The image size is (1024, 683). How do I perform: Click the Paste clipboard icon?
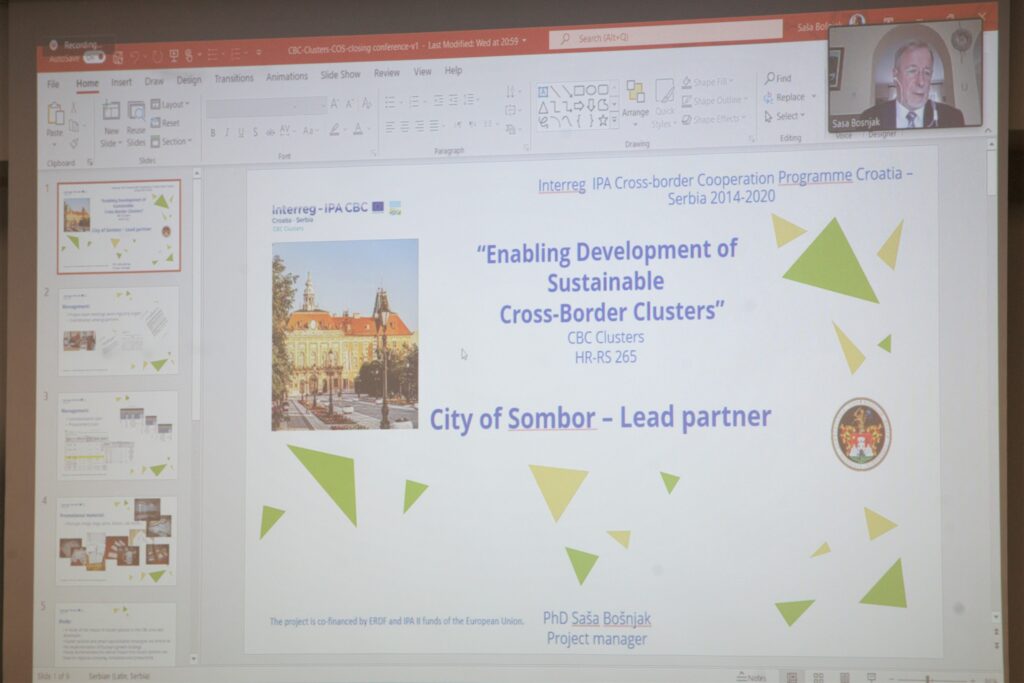click(x=56, y=115)
